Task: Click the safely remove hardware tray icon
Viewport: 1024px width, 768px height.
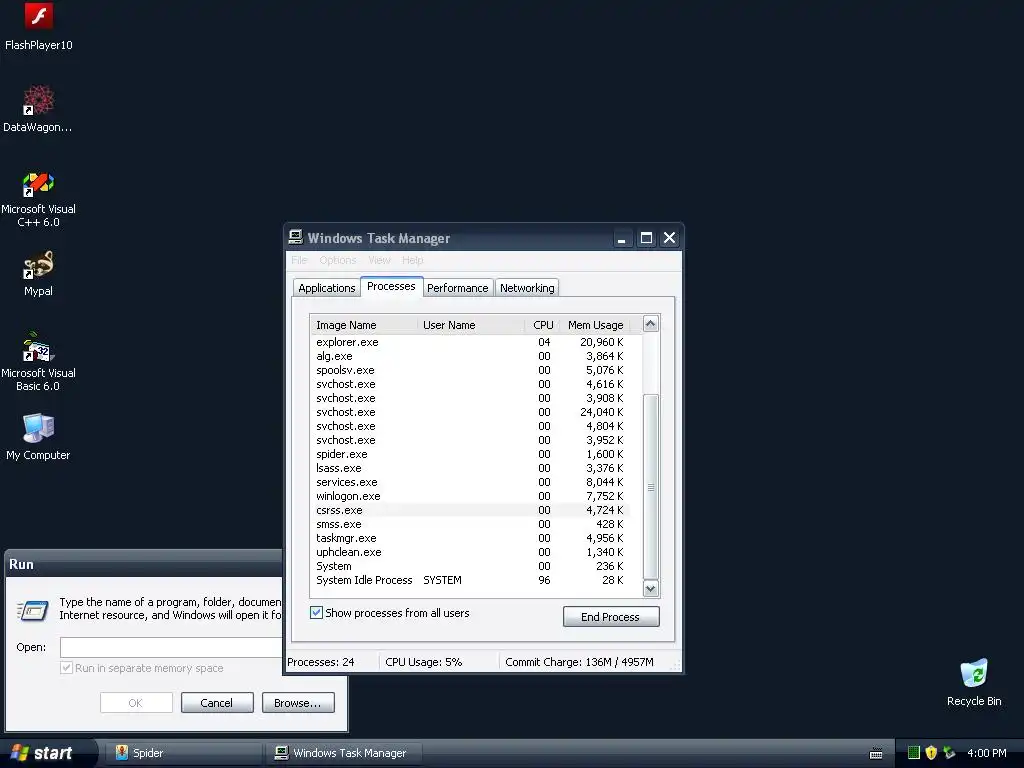Action: [949, 753]
